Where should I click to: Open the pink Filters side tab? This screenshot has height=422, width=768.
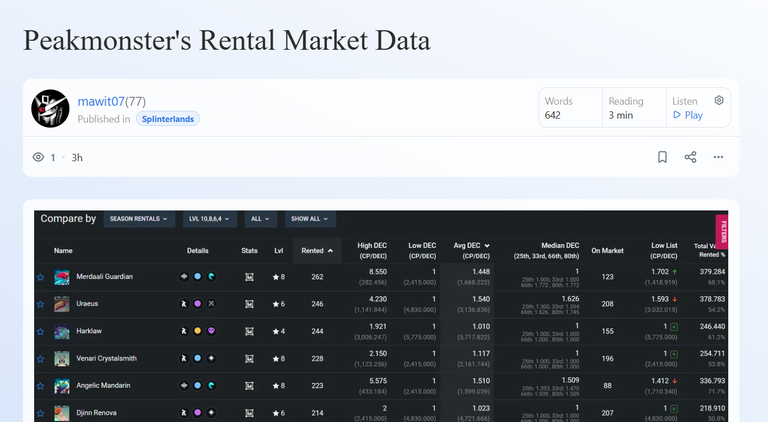click(722, 231)
